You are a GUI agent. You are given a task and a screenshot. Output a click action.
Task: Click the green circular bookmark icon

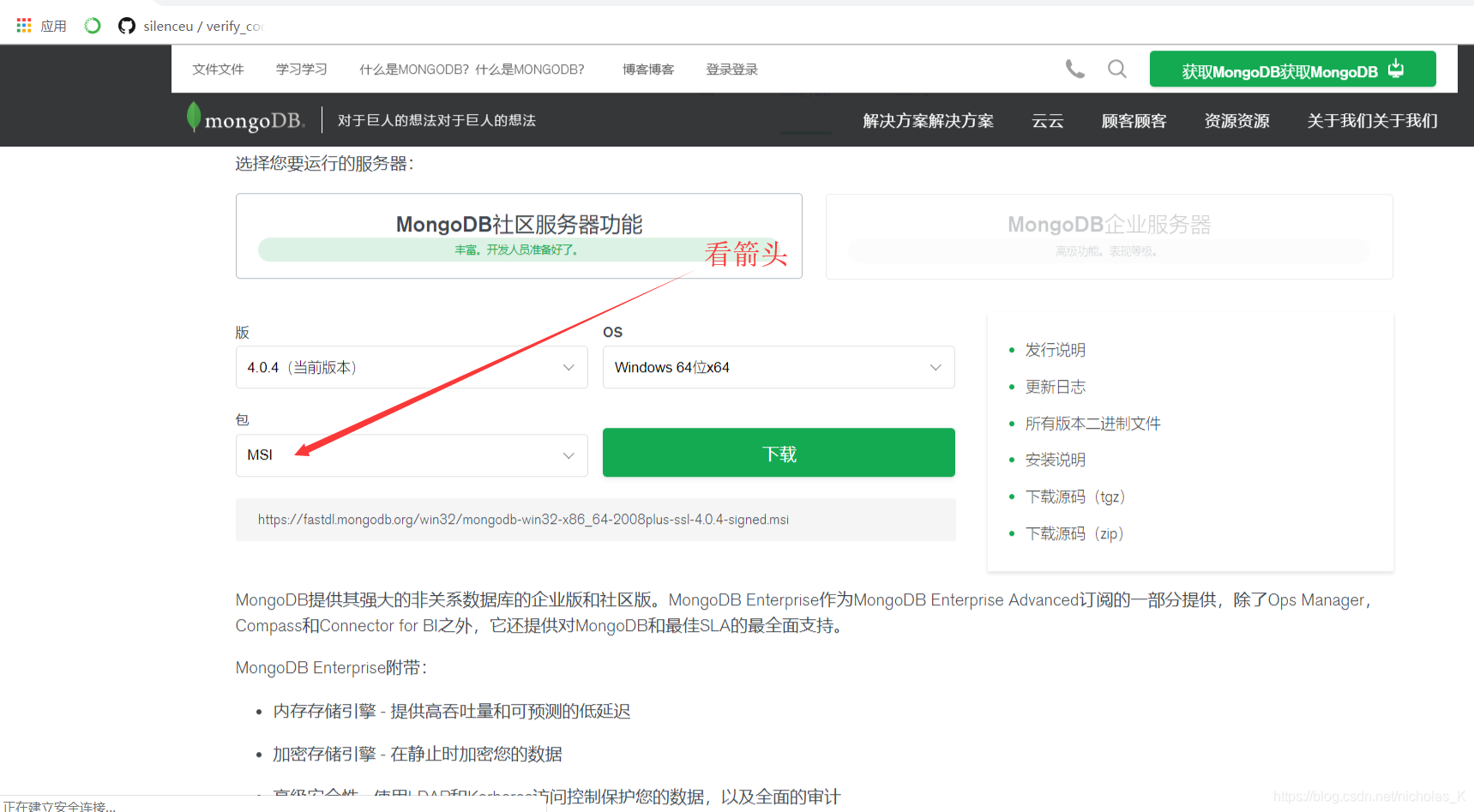pyautogui.click(x=93, y=26)
